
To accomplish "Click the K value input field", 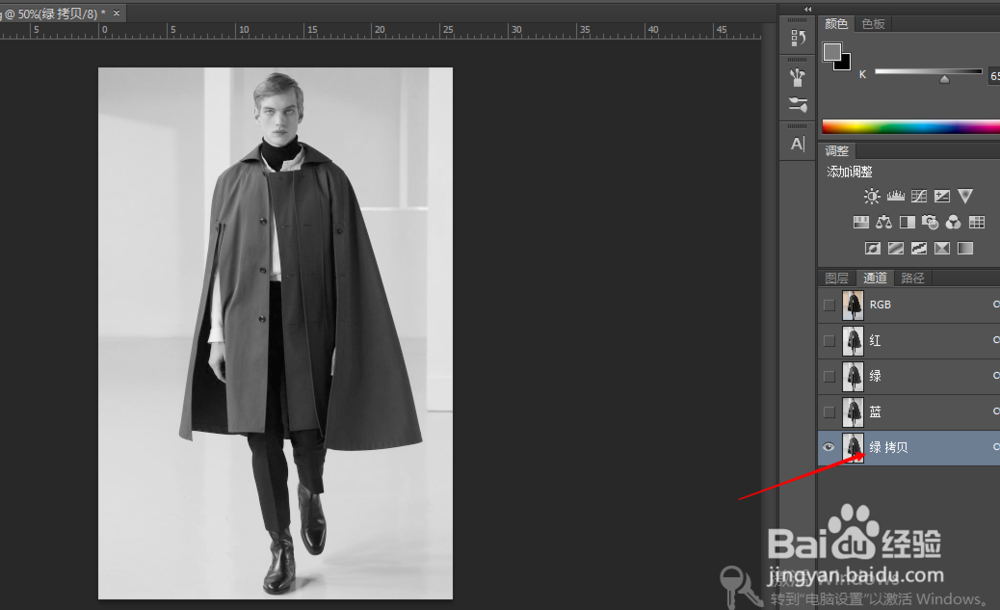I will [994, 76].
